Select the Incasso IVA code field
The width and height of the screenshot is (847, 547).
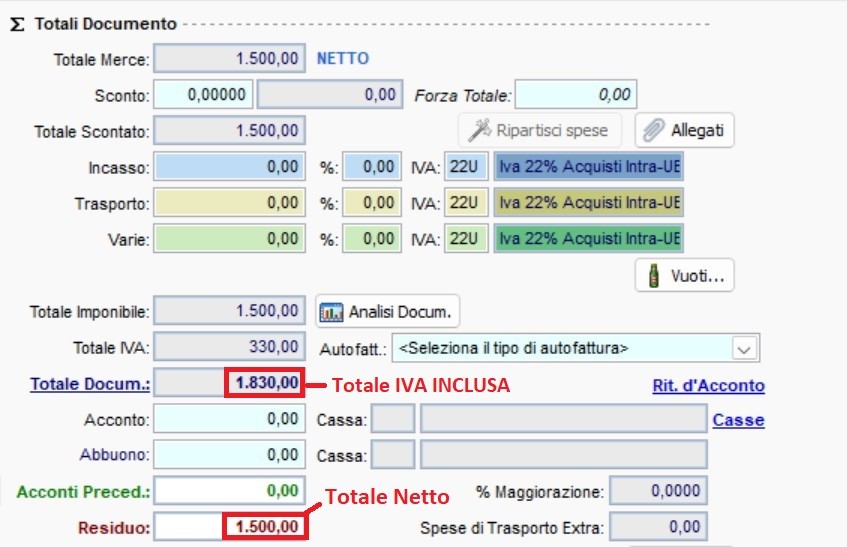click(x=465, y=167)
